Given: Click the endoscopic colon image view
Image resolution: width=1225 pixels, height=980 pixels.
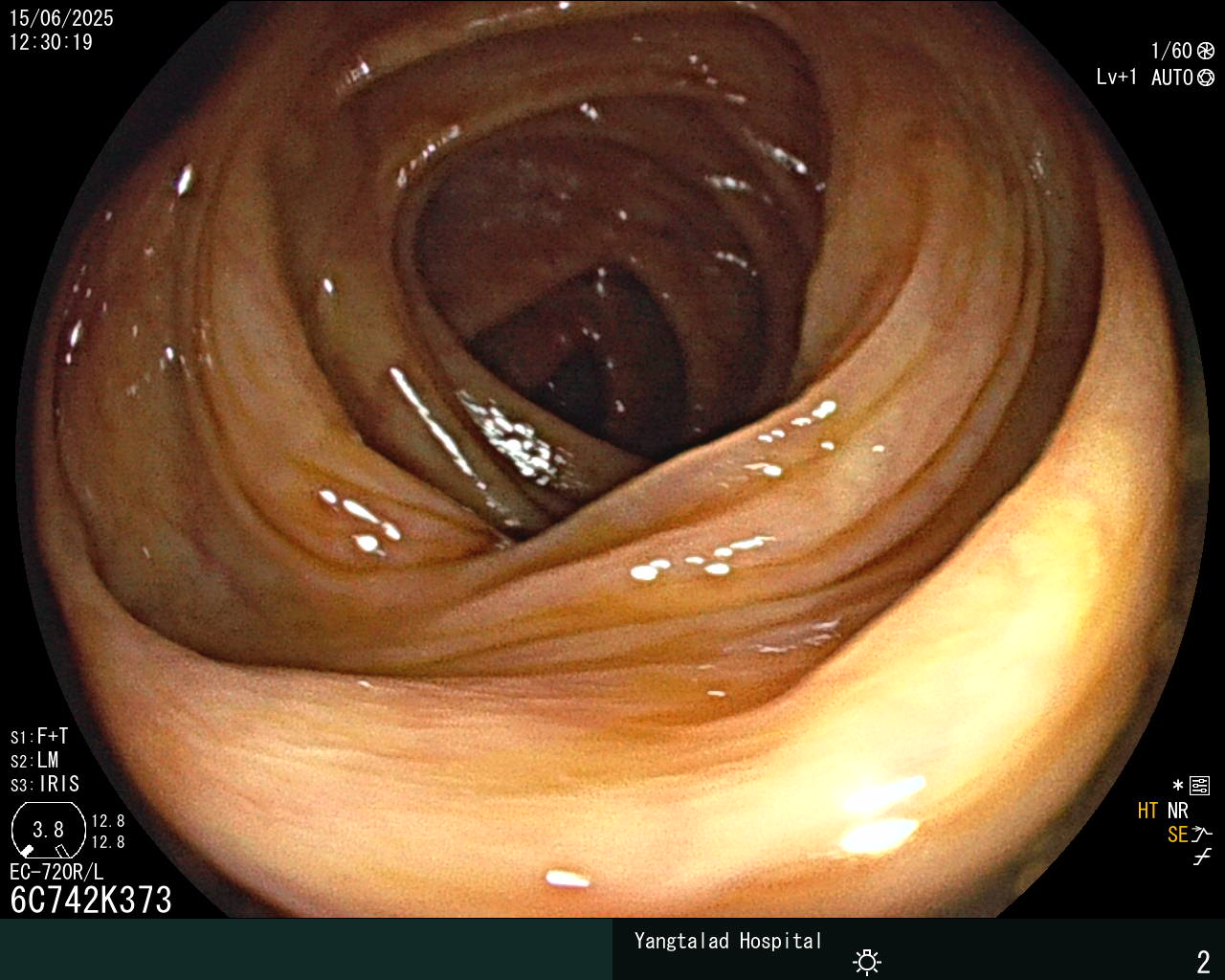Looking at the screenshot, I should click(x=612, y=459).
